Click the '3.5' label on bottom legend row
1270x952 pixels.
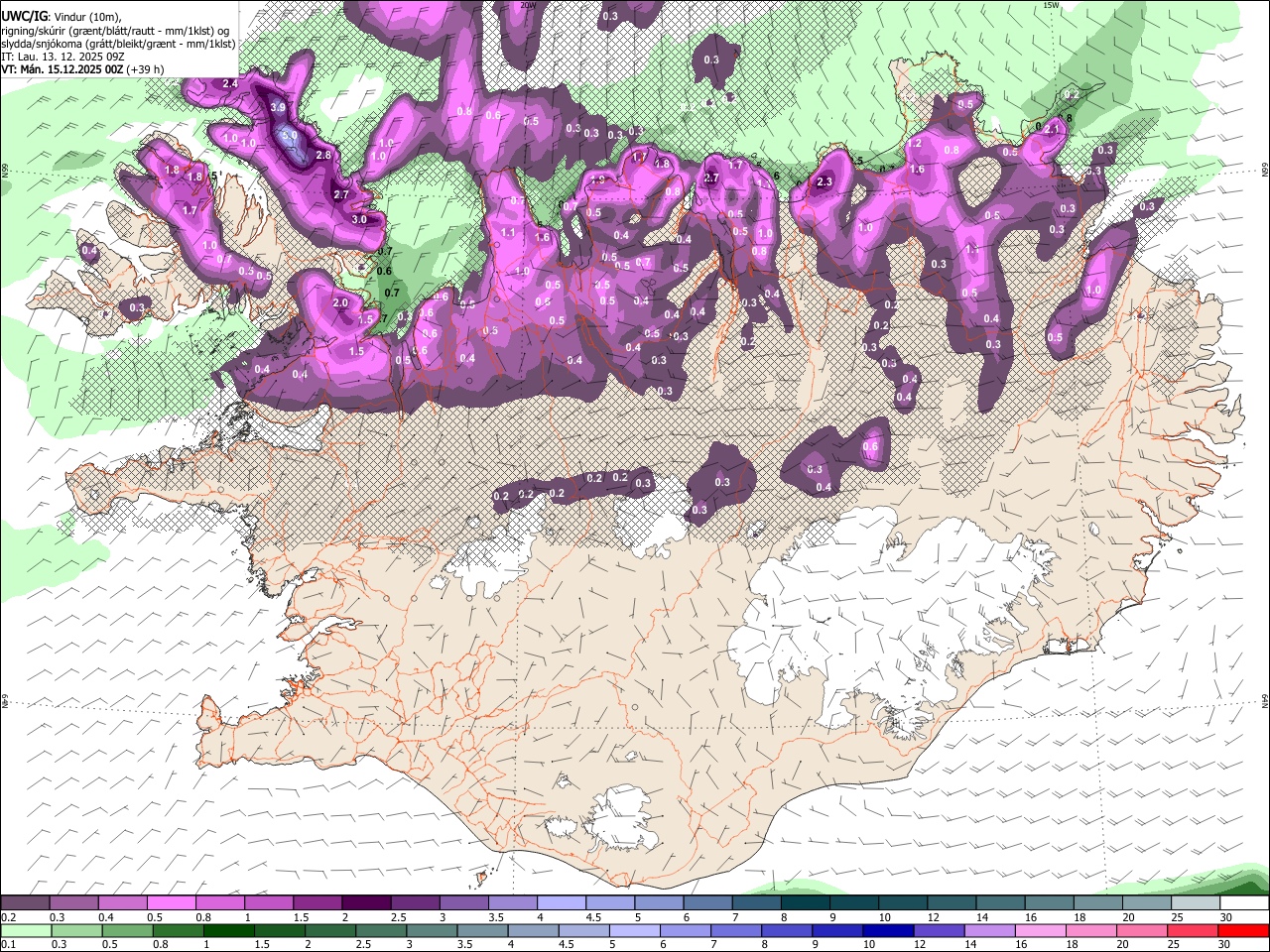[x=465, y=944]
